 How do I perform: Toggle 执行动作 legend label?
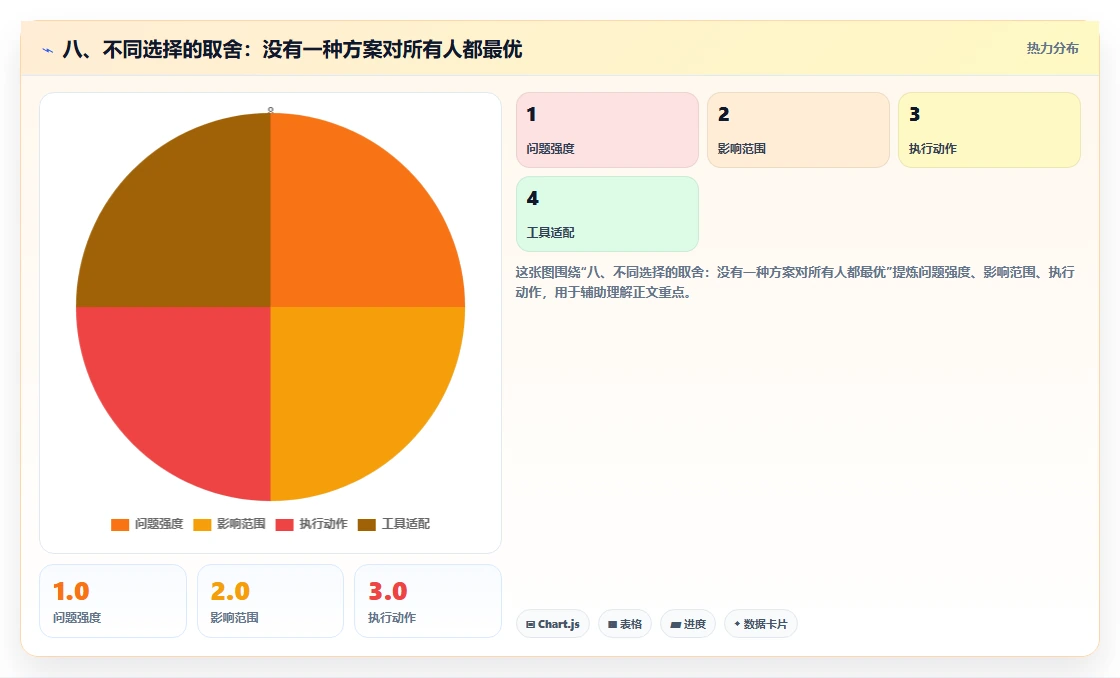(323, 524)
